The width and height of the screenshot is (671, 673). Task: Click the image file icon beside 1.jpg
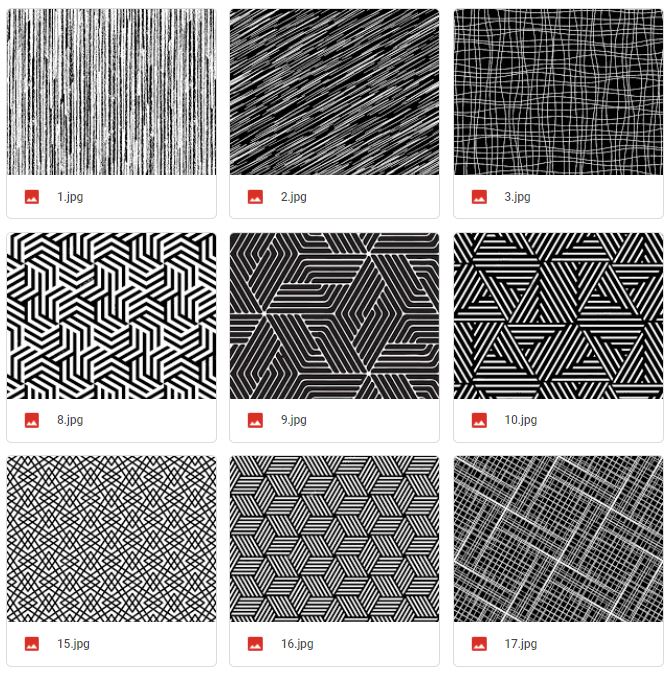tap(32, 197)
